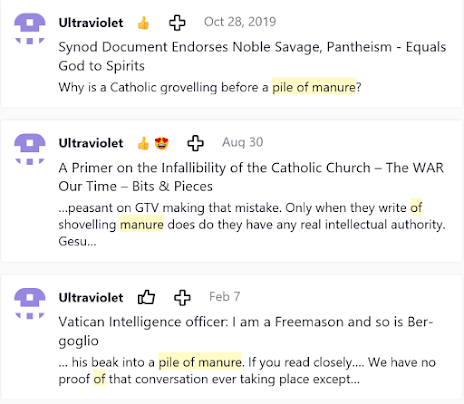Image resolution: width=464 pixels, height=404 pixels.
Task: Open Primer on Infallibility of Catholic Church post
Action: (x=251, y=177)
